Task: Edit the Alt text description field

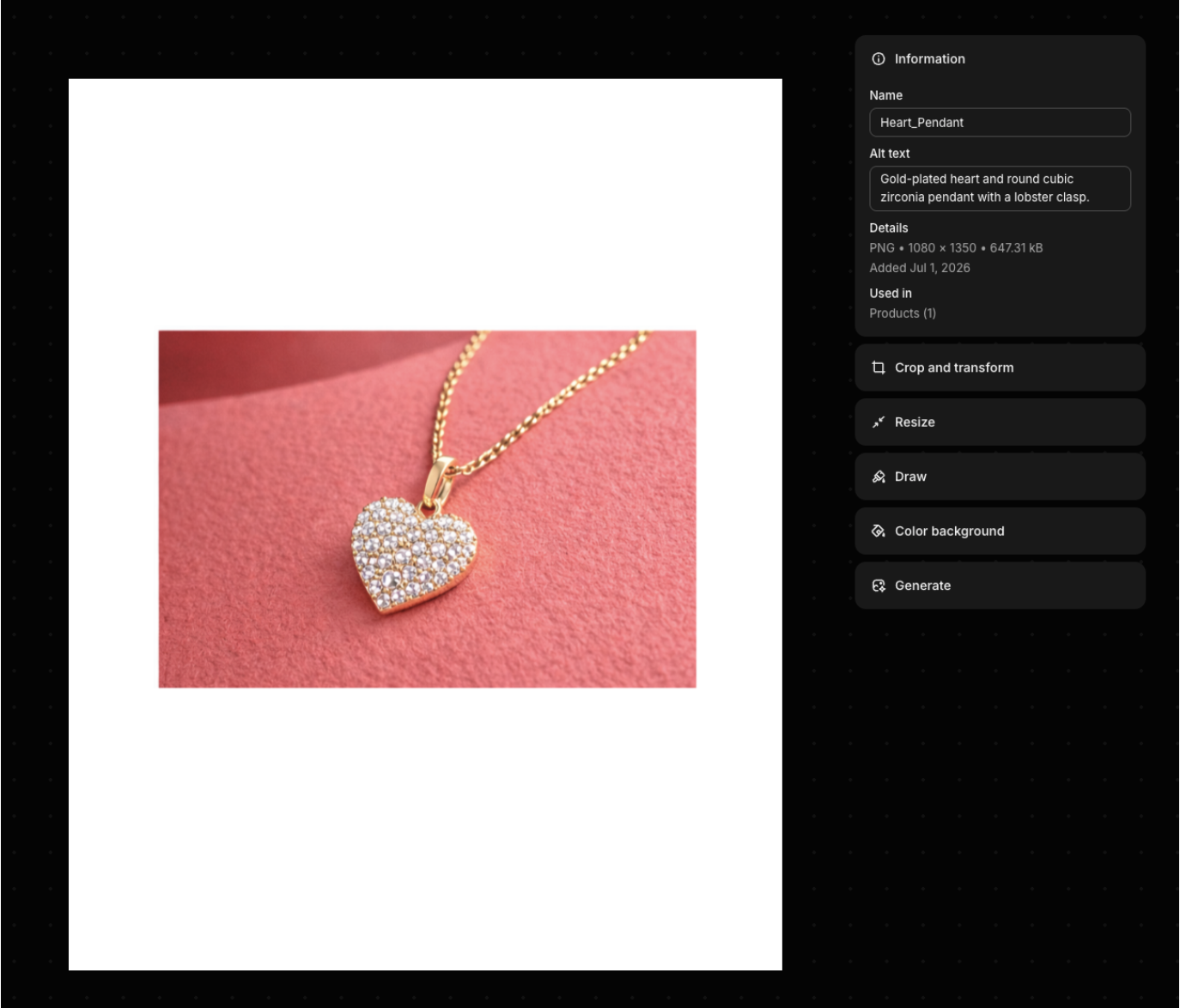Action: 1000,188
